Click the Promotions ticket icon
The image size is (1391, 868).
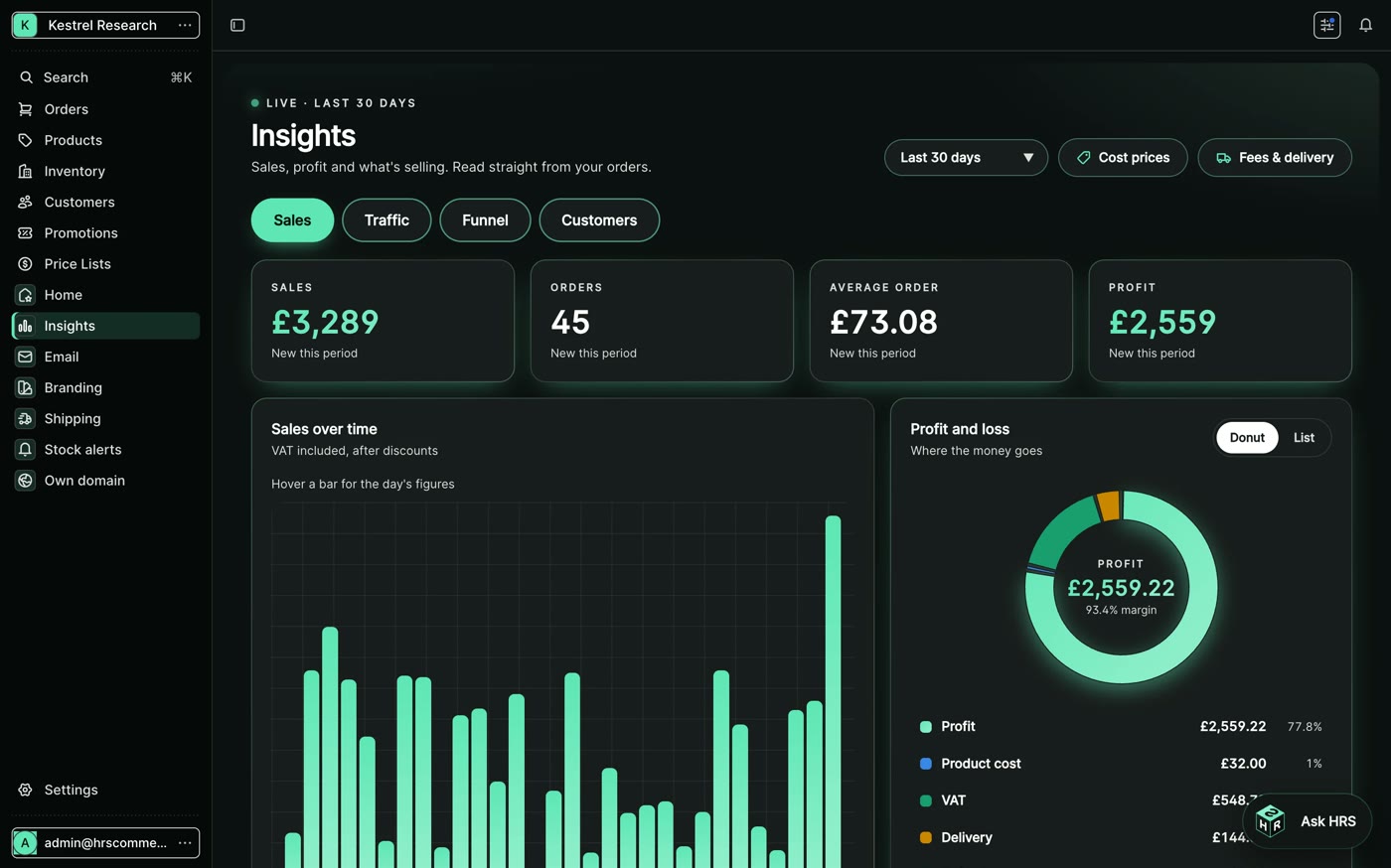click(x=26, y=232)
